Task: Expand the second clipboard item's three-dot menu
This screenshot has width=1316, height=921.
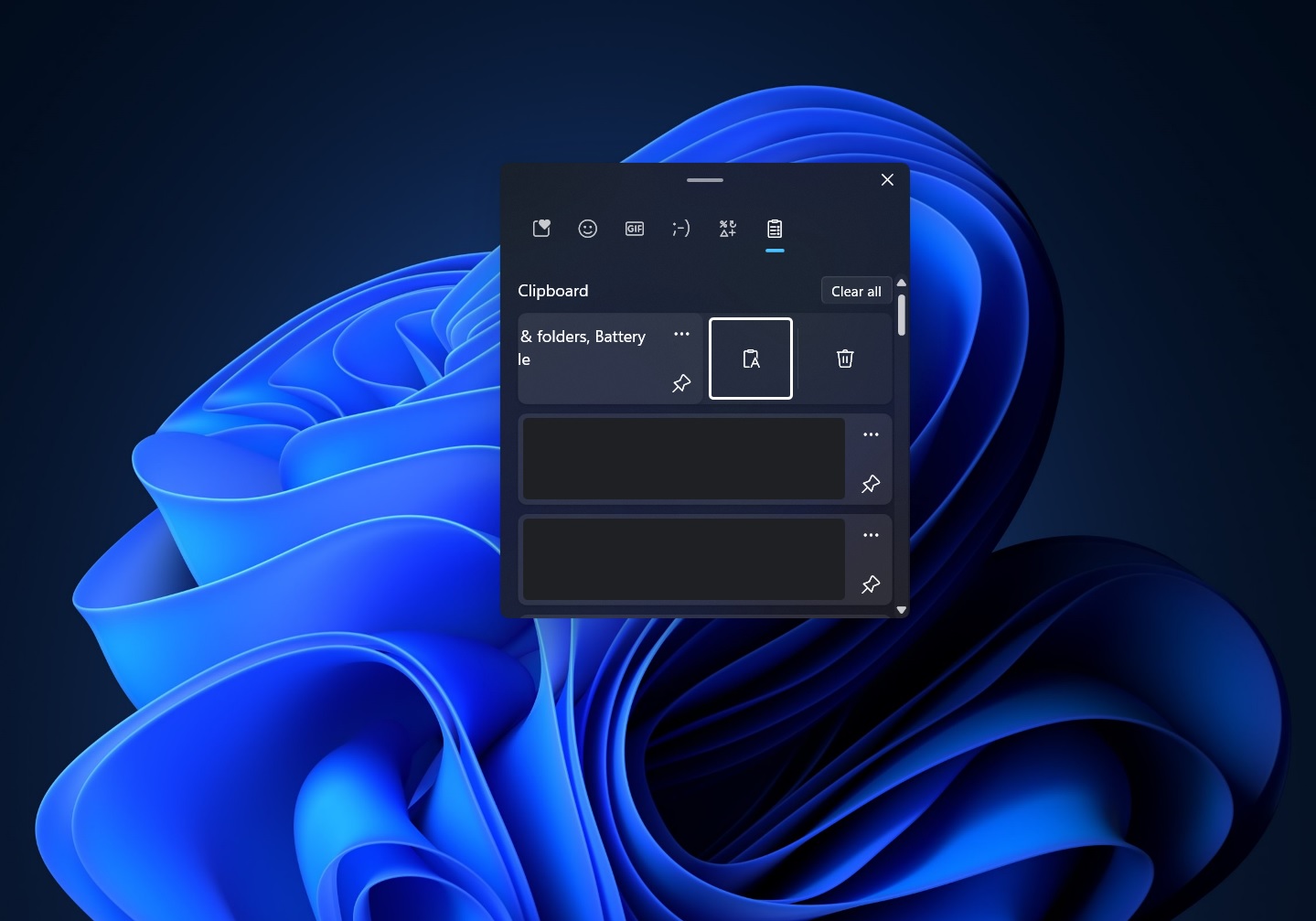Action: click(x=871, y=435)
